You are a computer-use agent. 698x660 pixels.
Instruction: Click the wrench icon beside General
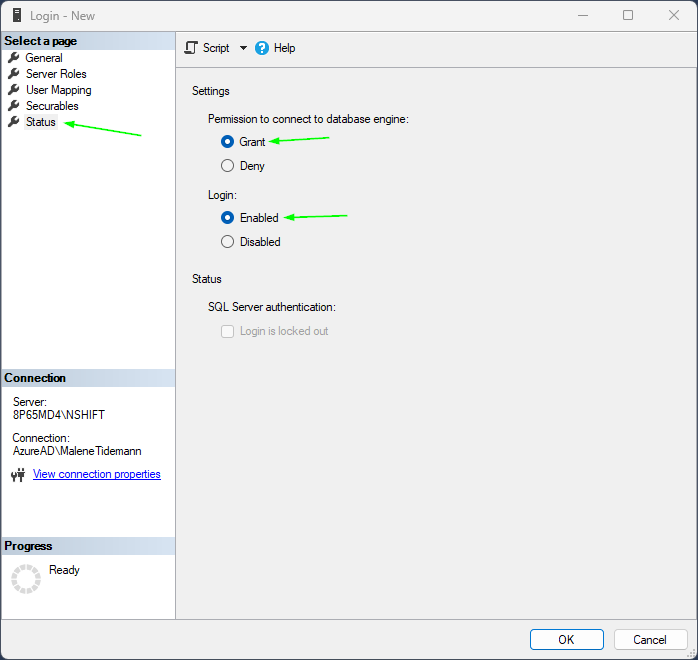point(13,58)
